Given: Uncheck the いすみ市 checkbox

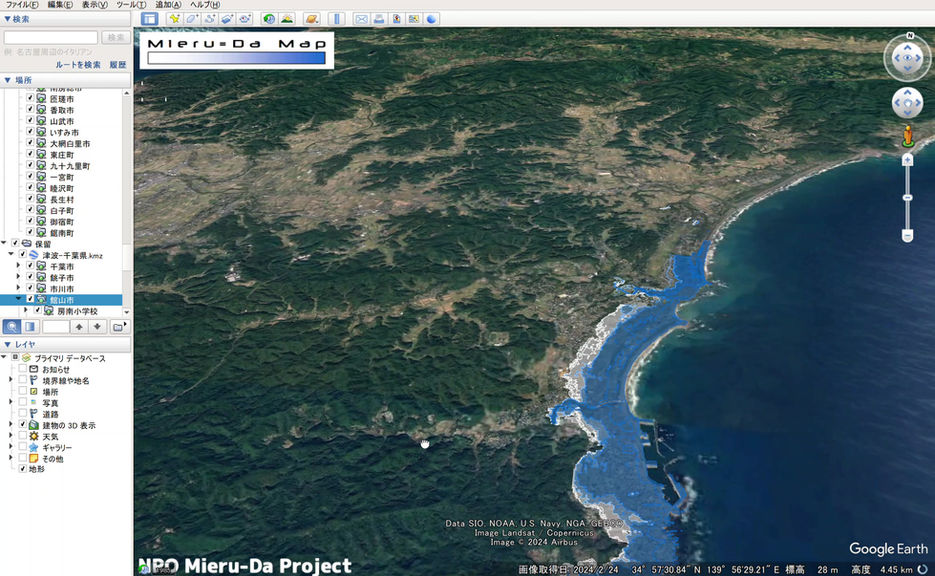Looking at the screenshot, I should tap(30, 132).
